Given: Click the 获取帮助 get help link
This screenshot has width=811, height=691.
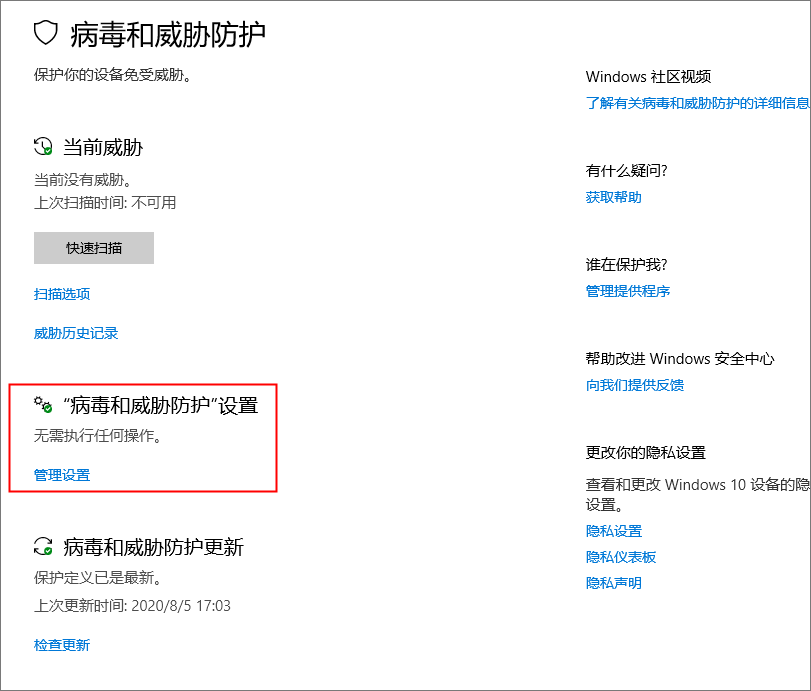Looking at the screenshot, I should click(613, 197).
